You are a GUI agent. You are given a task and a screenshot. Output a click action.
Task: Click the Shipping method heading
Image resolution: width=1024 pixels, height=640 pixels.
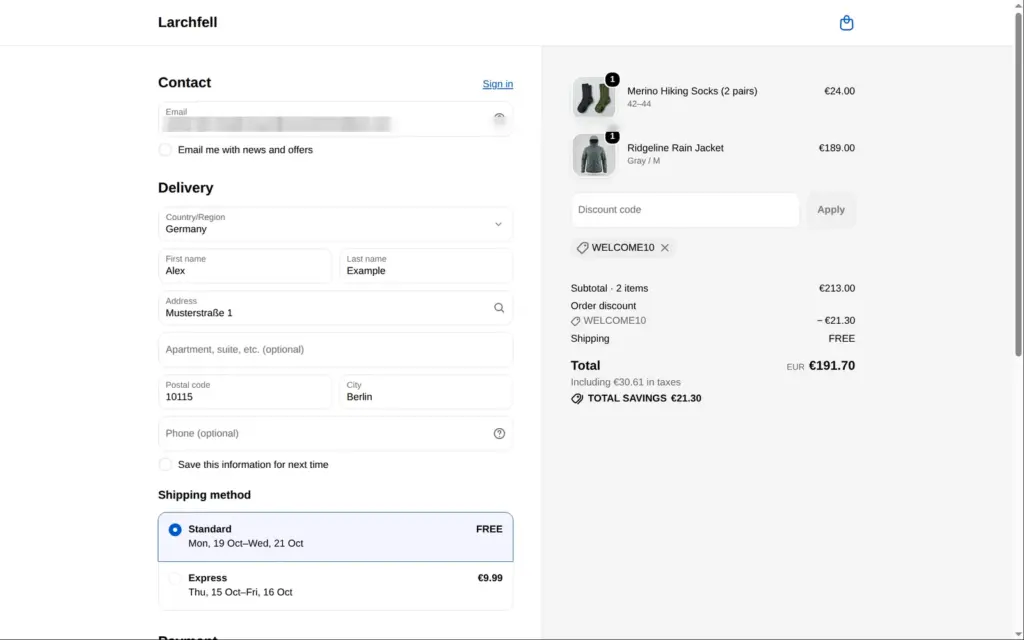pos(204,495)
